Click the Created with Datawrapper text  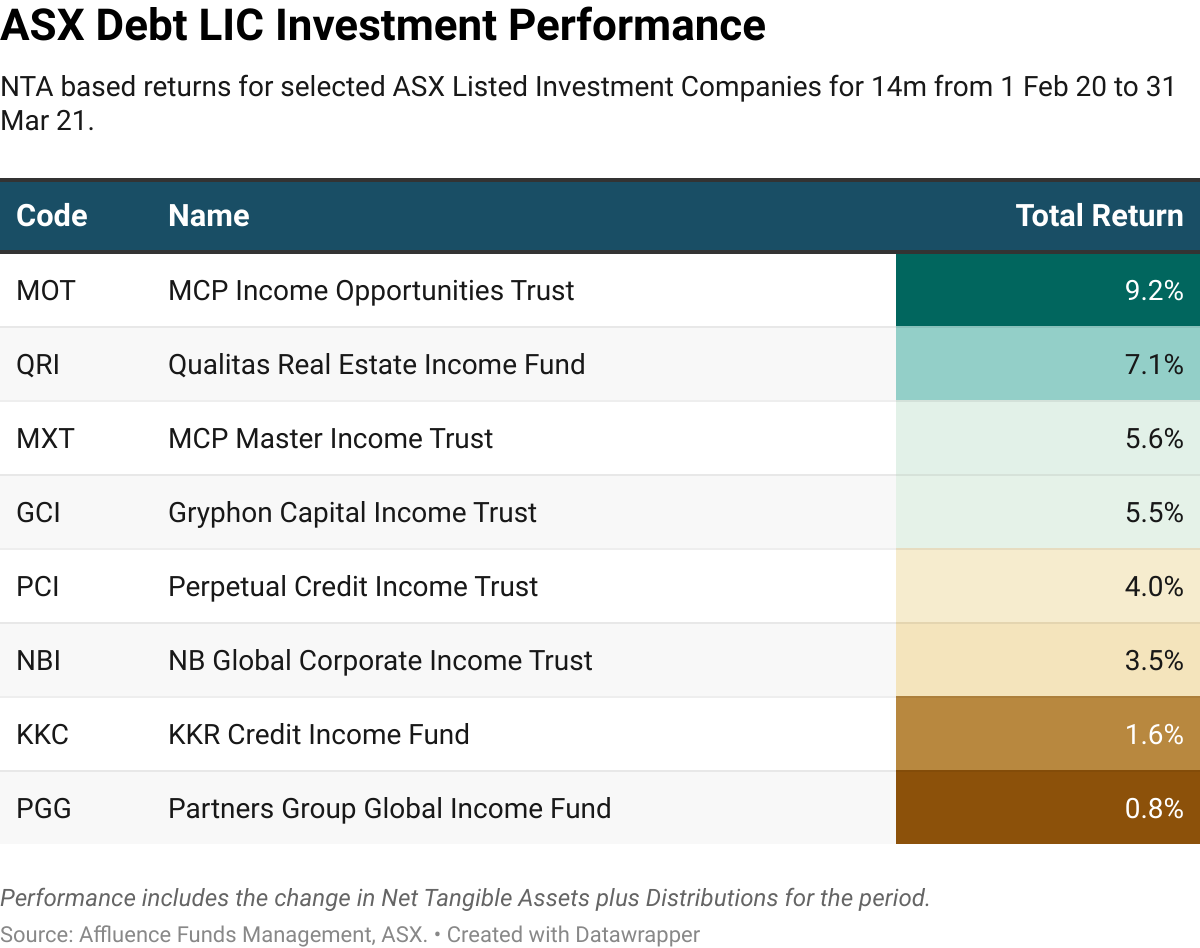[573, 935]
